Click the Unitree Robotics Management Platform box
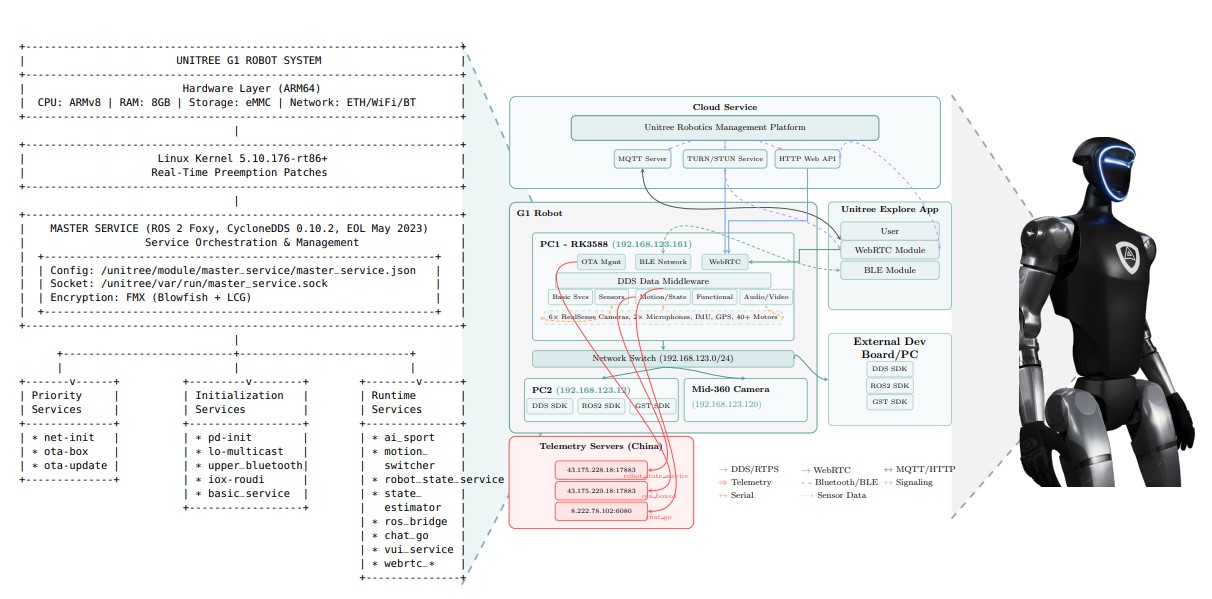This screenshot has width=1212, height=599. tap(725, 128)
